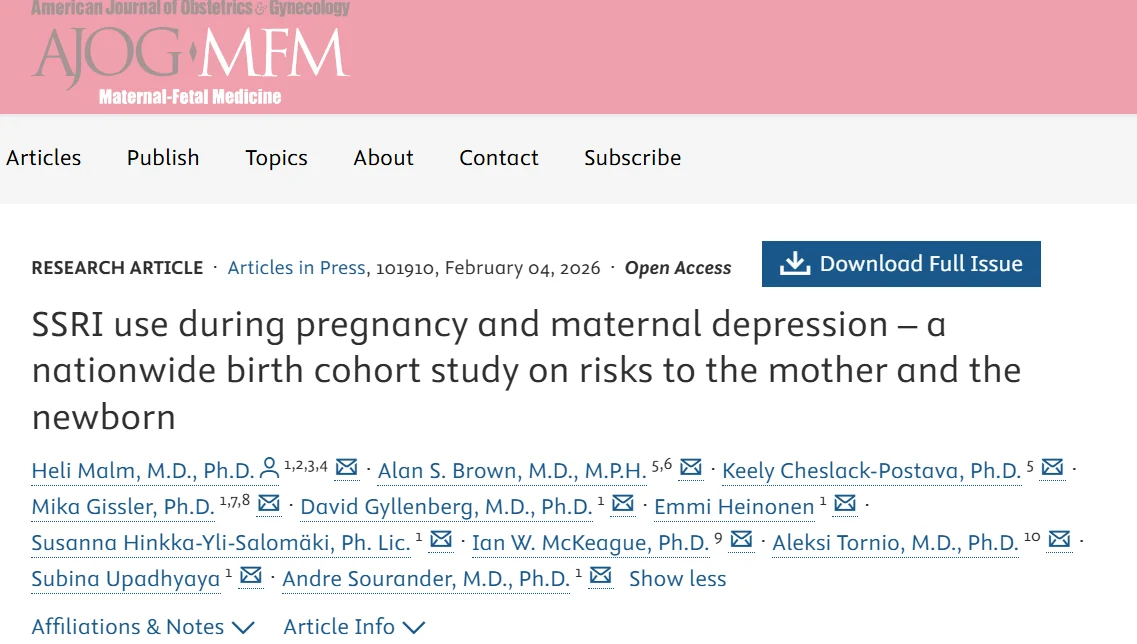Expand the Affiliations & Notes section
The height and width of the screenshot is (644, 1137).
pos(143,627)
